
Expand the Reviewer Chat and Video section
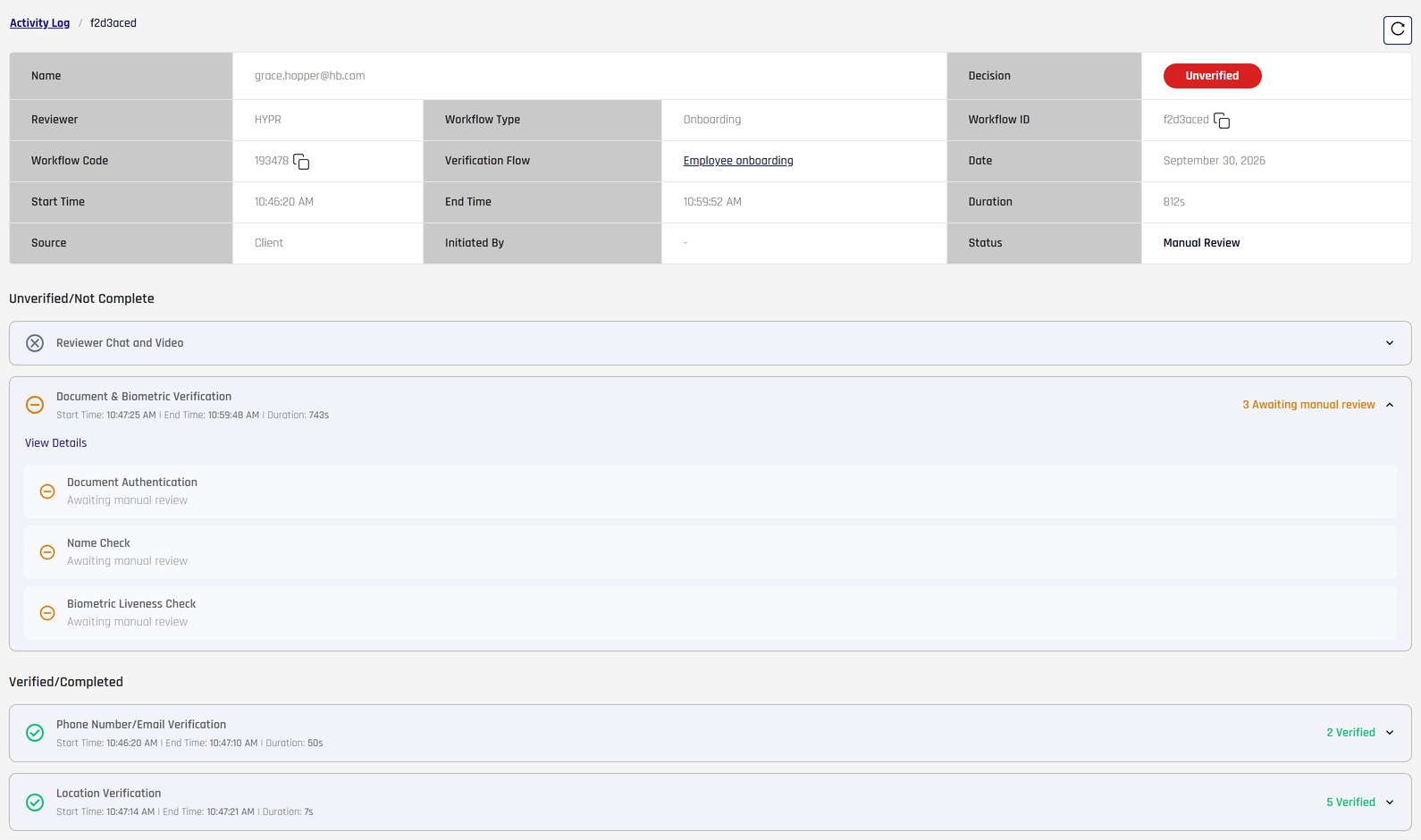tap(1390, 343)
